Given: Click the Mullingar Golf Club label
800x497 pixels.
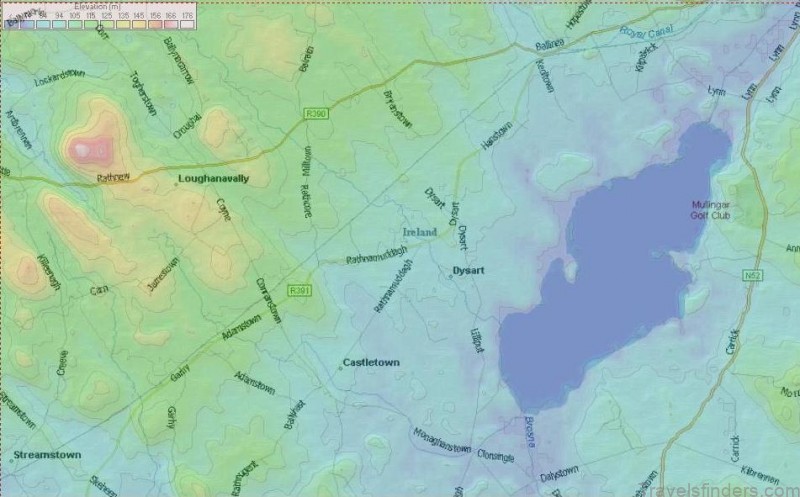Looking at the screenshot, I should click(710, 210).
